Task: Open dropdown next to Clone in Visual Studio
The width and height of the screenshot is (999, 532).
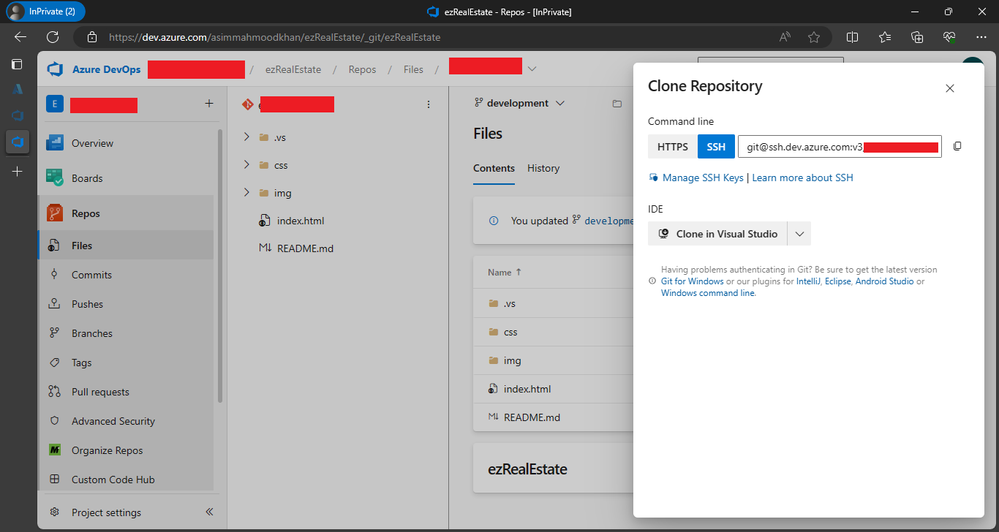Action: (x=799, y=234)
